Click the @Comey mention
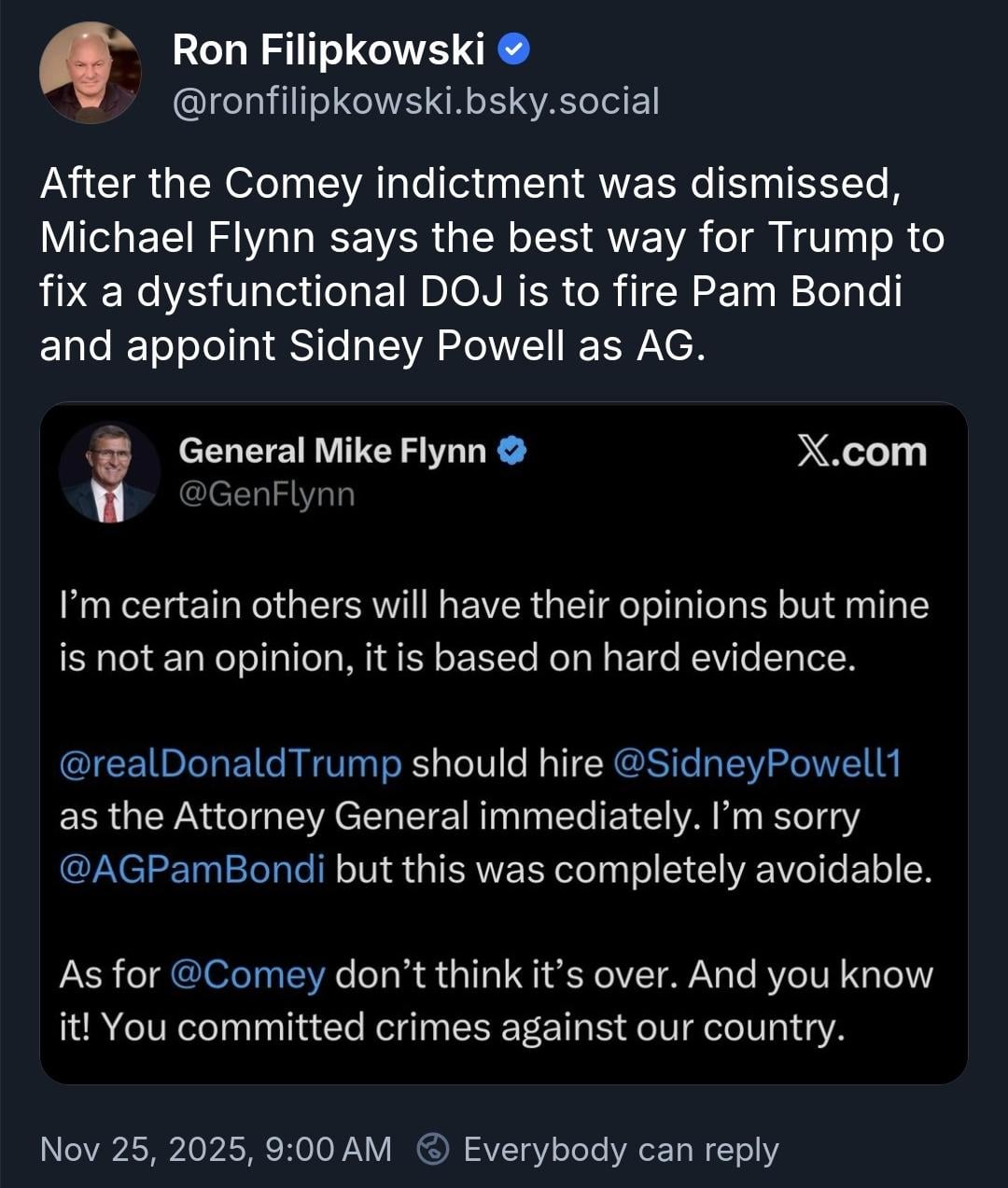1008x1188 pixels. pos(247,974)
